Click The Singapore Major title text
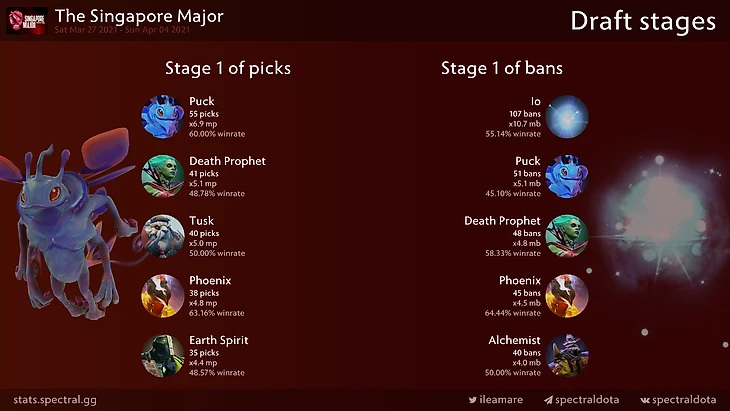Image resolution: width=730 pixels, height=411 pixels. [139, 15]
